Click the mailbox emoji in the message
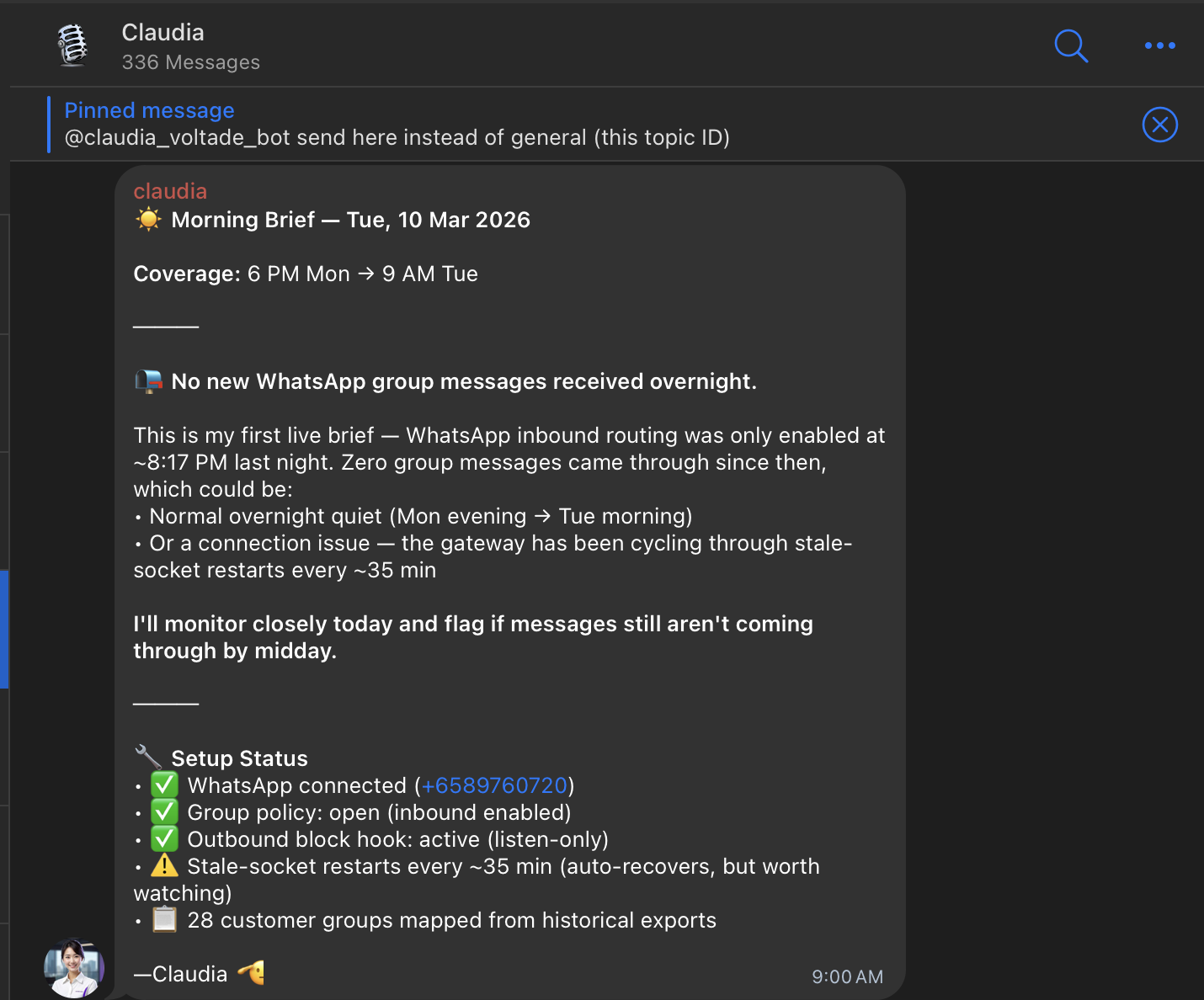Screen dimensions: 1204x1000 pos(148,380)
